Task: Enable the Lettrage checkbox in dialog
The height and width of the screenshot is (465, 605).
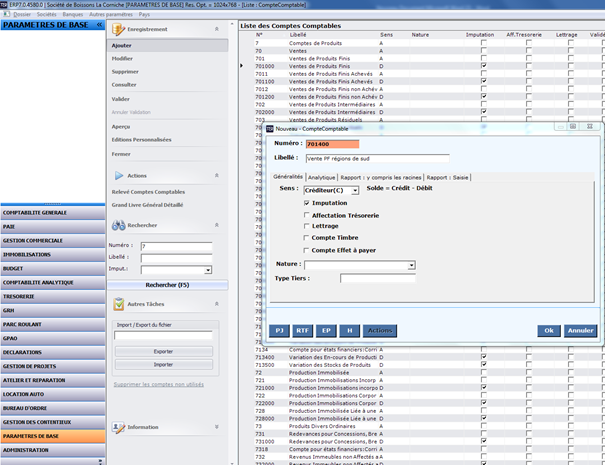Action: pyautogui.click(x=306, y=226)
